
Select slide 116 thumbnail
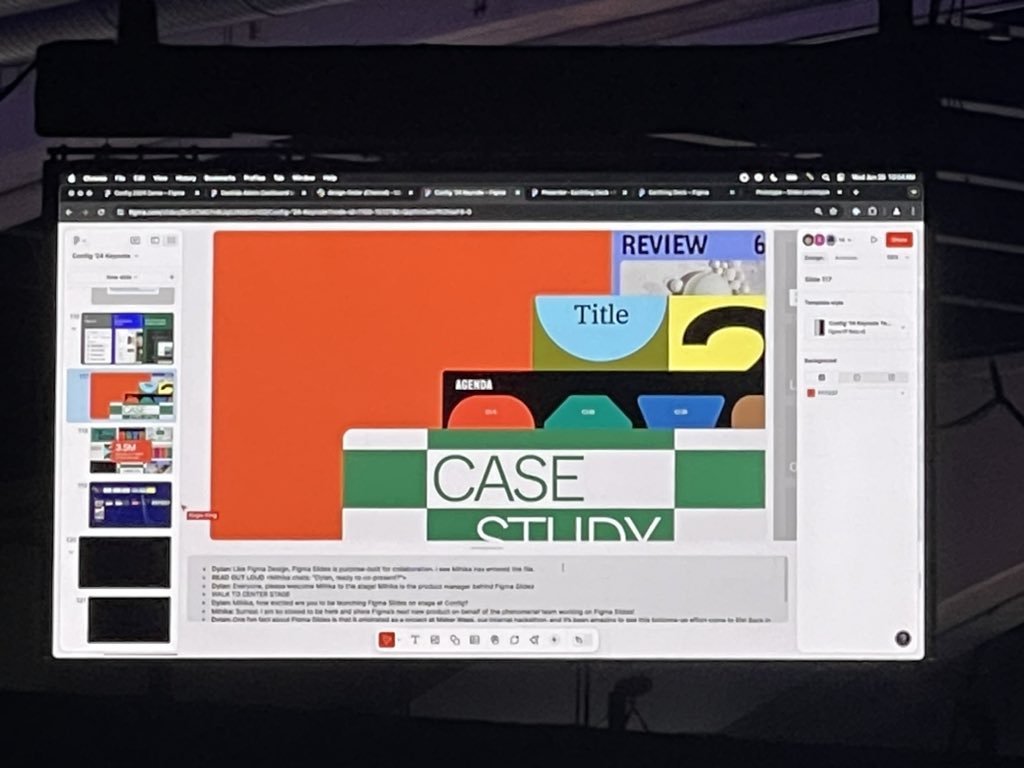[x=127, y=338]
